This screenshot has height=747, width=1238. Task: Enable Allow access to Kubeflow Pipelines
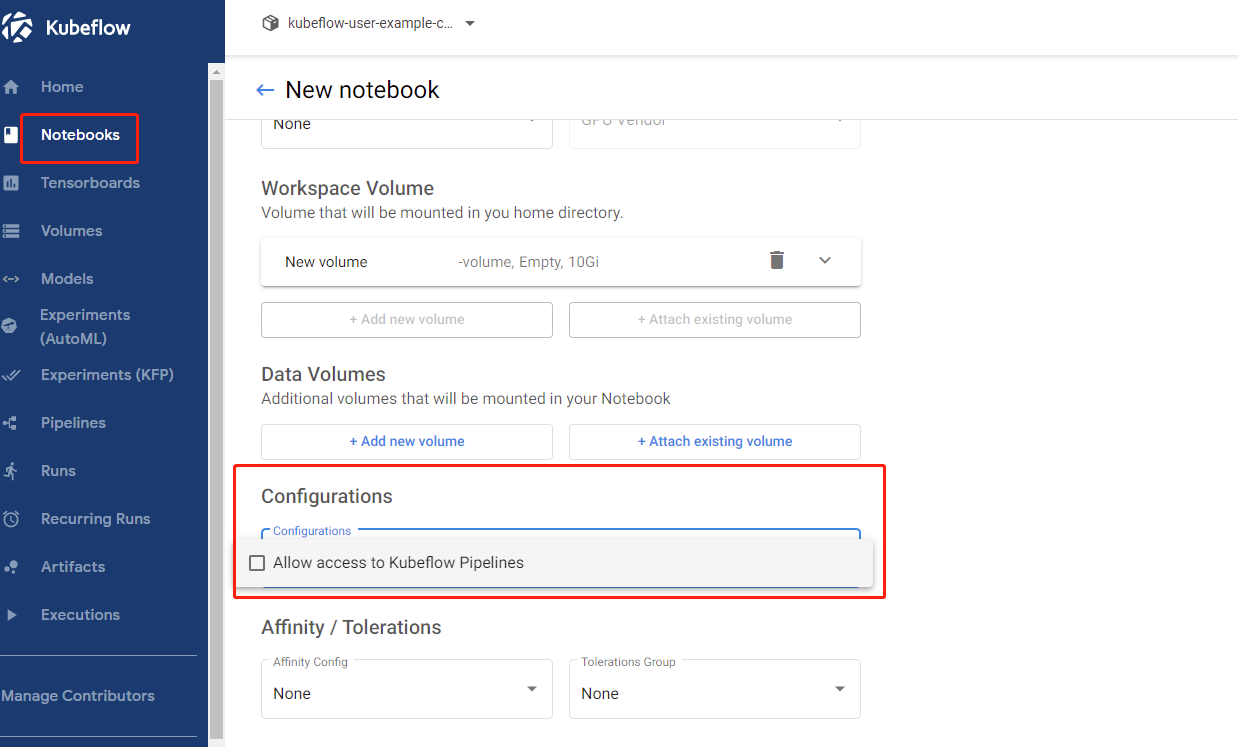tap(257, 563)
